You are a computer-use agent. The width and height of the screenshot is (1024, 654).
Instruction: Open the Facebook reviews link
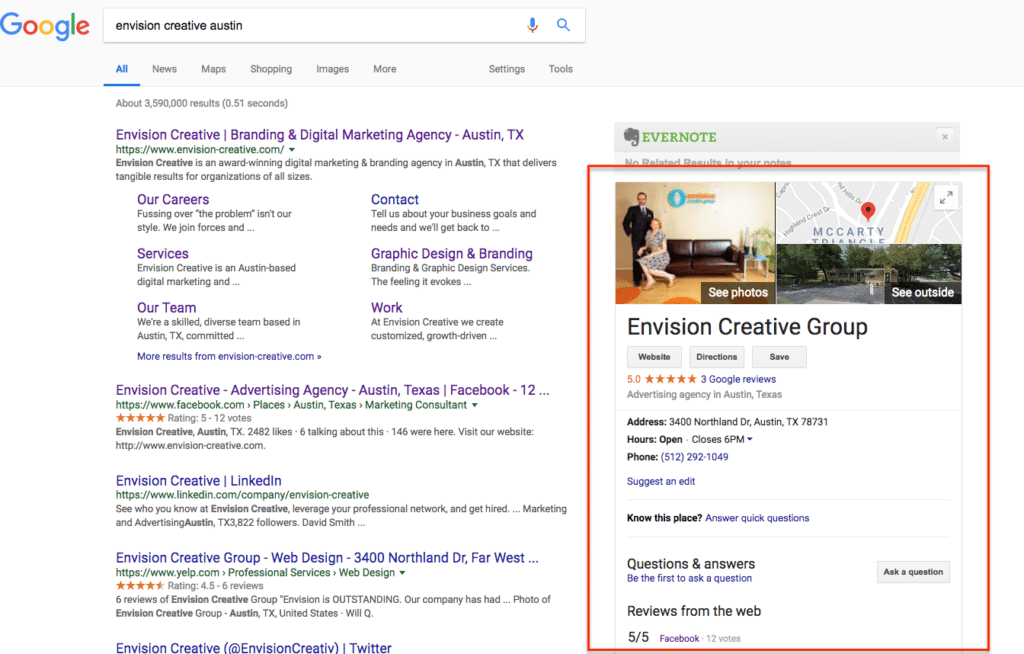tap(679, 638)
